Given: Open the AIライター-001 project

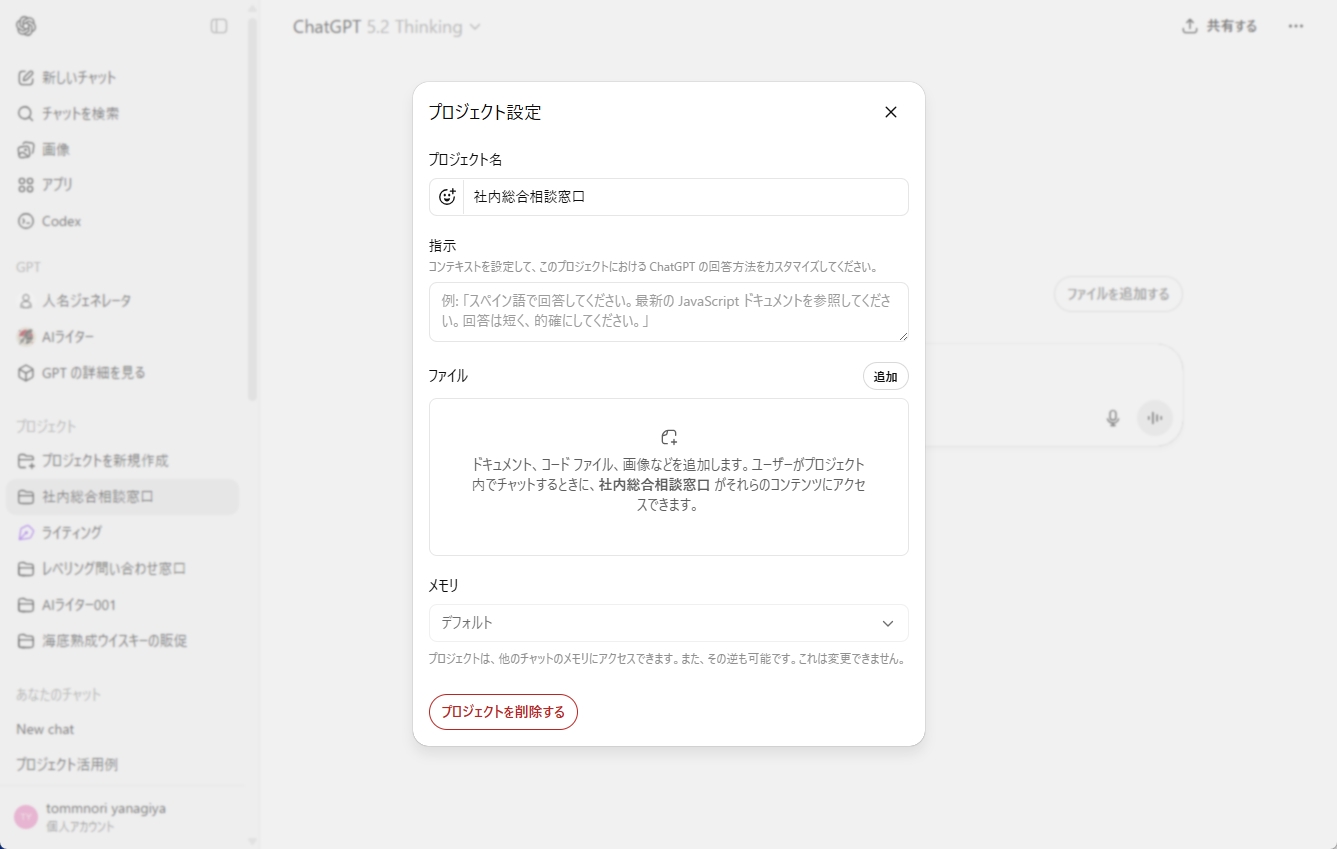Looking at the screenshot, I should (x=123, y=605).
